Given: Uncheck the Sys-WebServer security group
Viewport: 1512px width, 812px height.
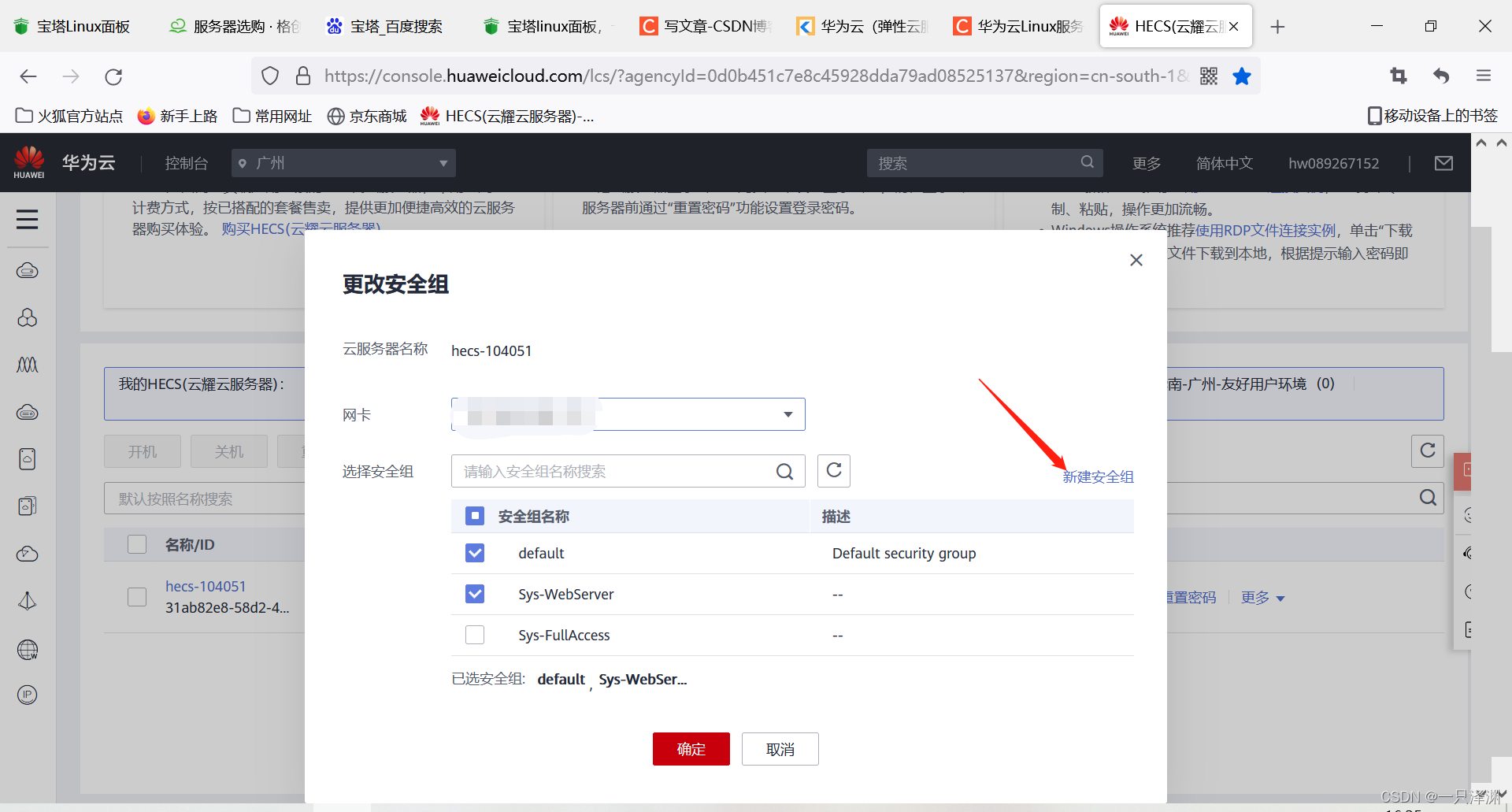Looking at the screenshot, I should tap(475, 594).
